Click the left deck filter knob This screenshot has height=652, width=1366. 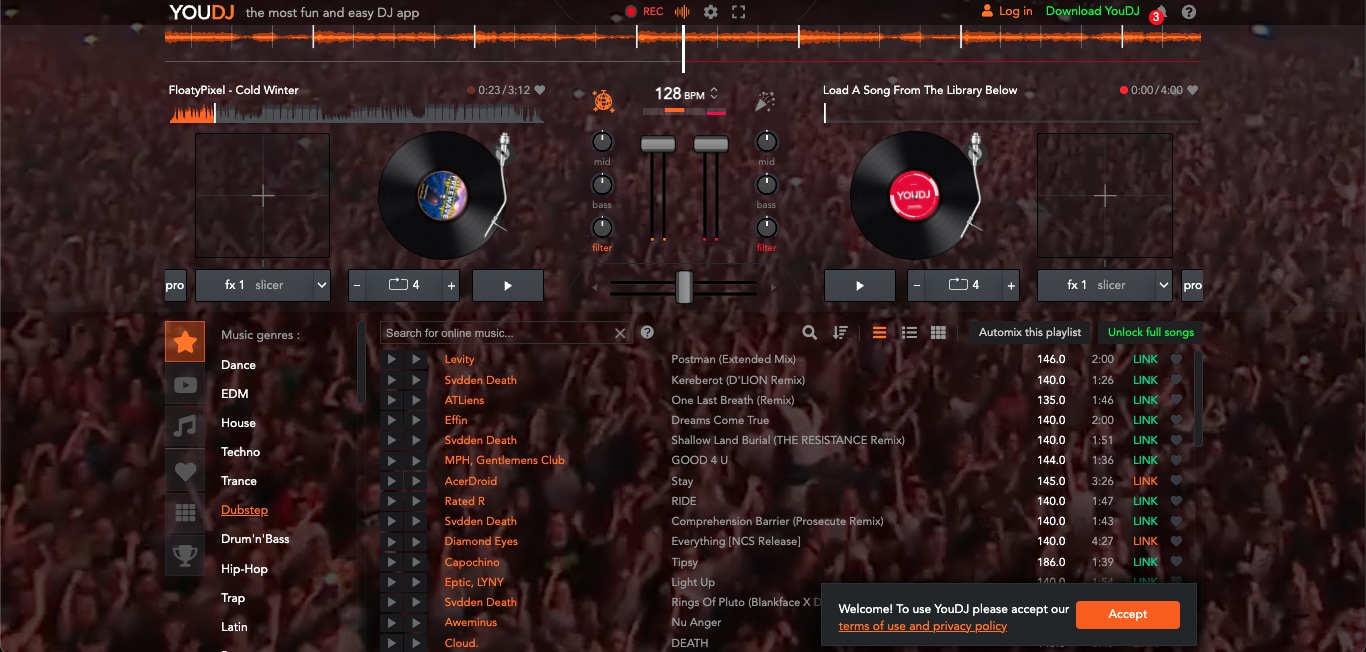[602, 227]
